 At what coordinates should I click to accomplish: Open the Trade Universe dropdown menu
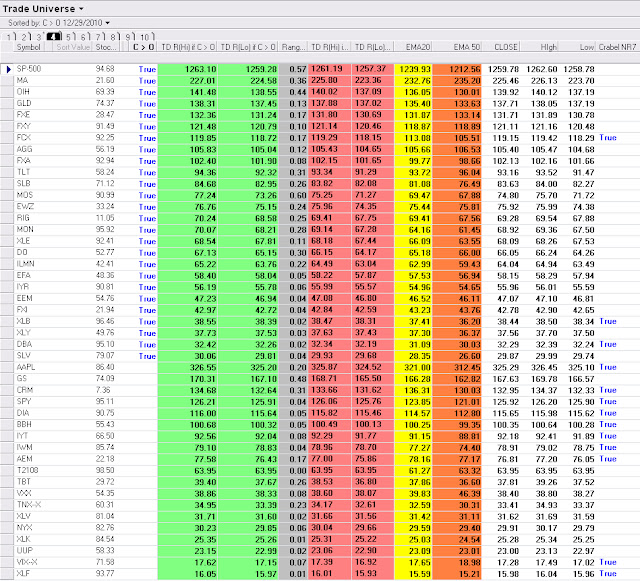click(43, 9)
